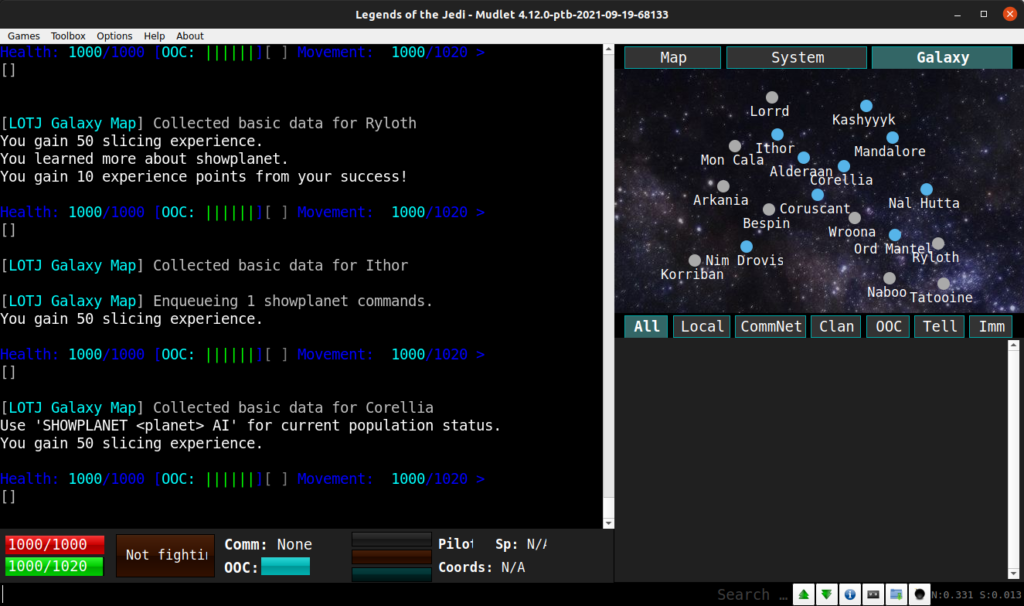Select the Naboo planet dot

(889, 278)
